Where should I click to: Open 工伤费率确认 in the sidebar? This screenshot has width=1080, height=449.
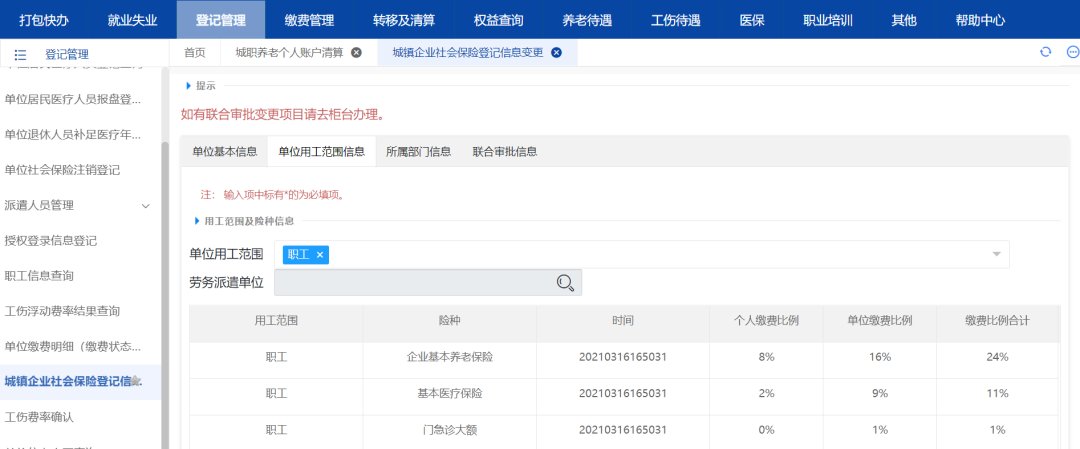[40, 416]
